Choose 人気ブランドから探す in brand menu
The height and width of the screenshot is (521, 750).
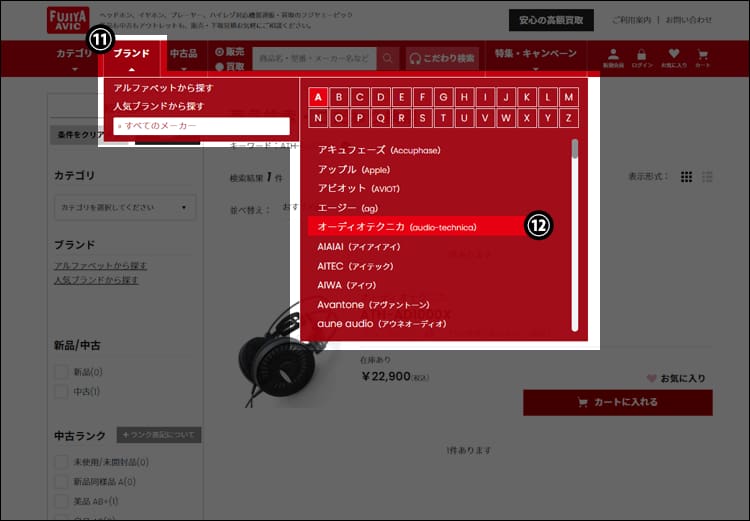click(x=159, y=106)
